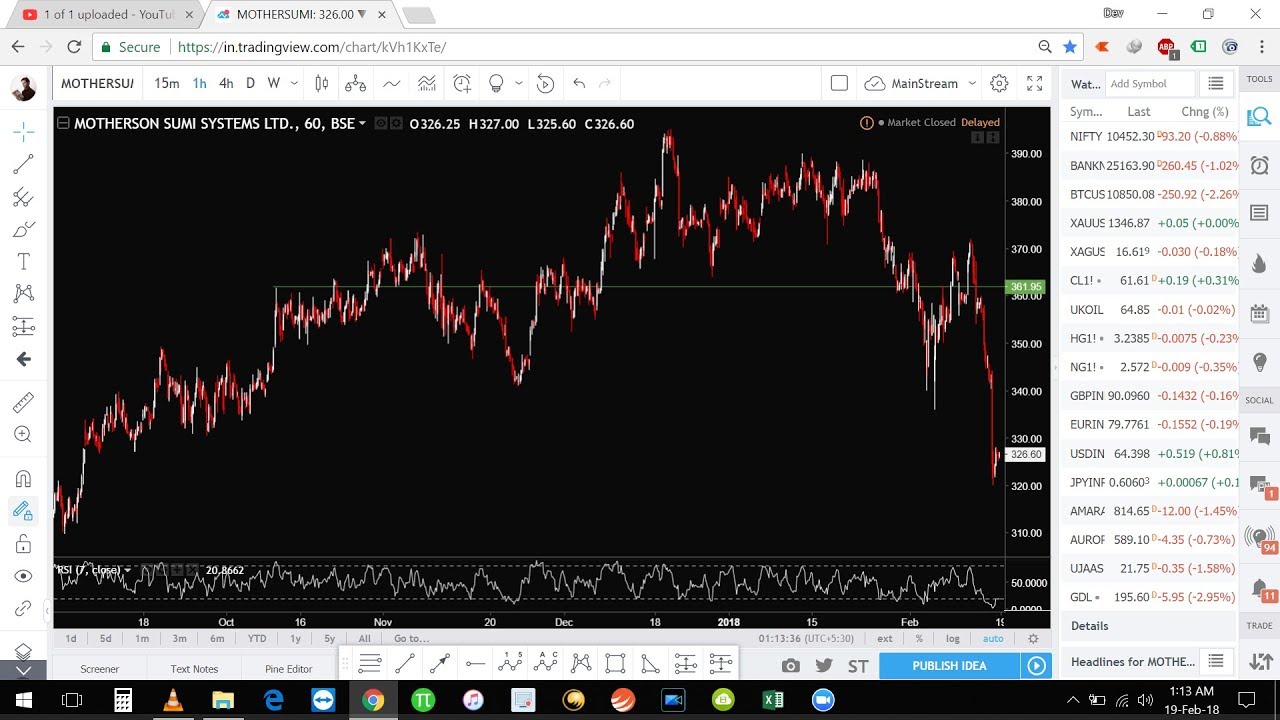Open the object tree layers icon
Viewport: 1280px width, 720px height.
23,651
